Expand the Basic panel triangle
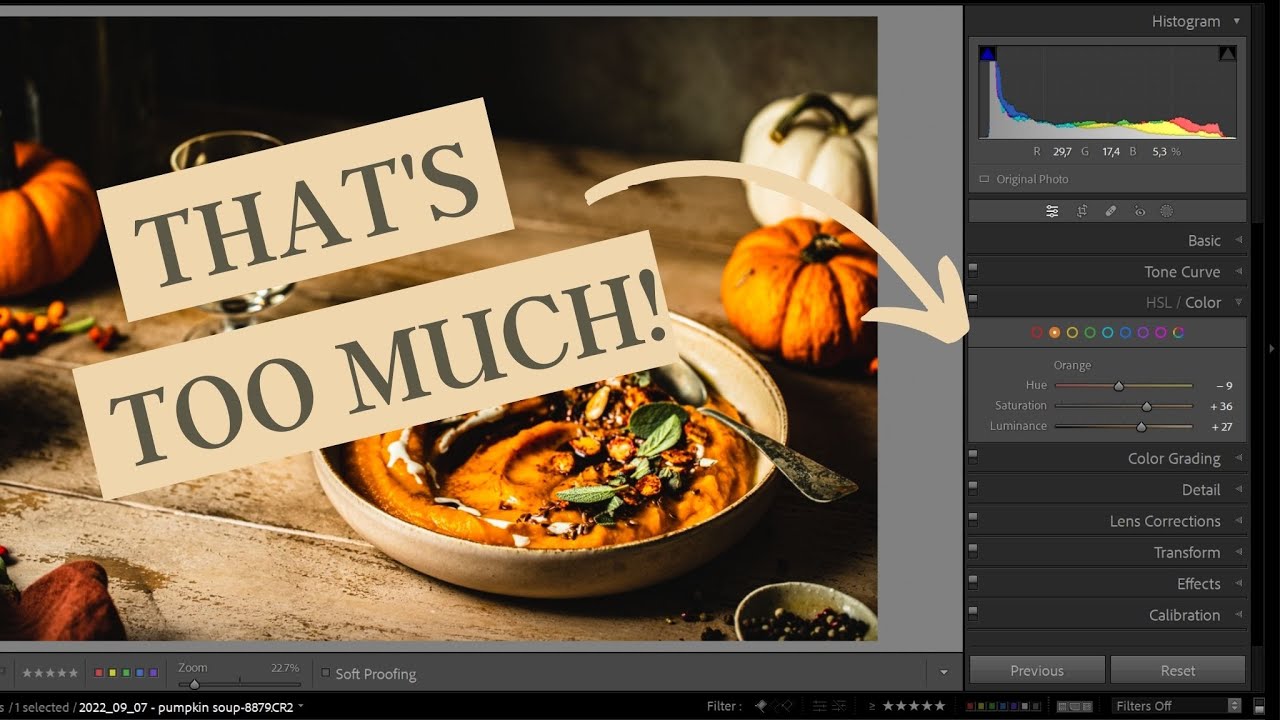 1238,240
